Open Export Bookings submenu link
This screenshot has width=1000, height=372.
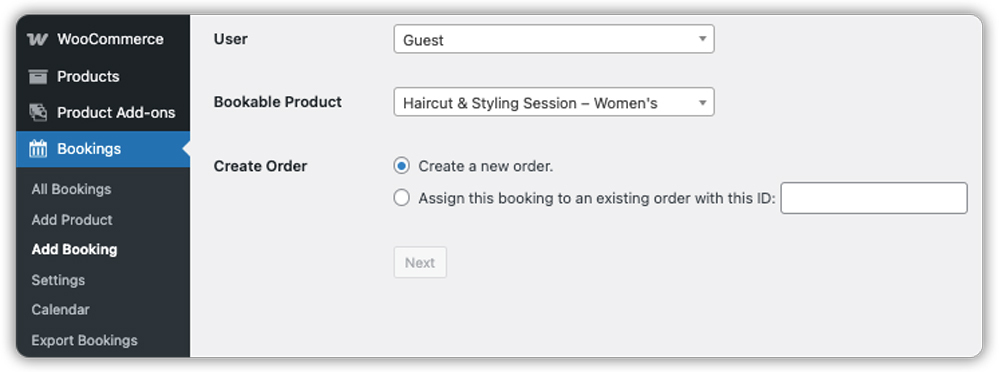[x=84, y=341]
